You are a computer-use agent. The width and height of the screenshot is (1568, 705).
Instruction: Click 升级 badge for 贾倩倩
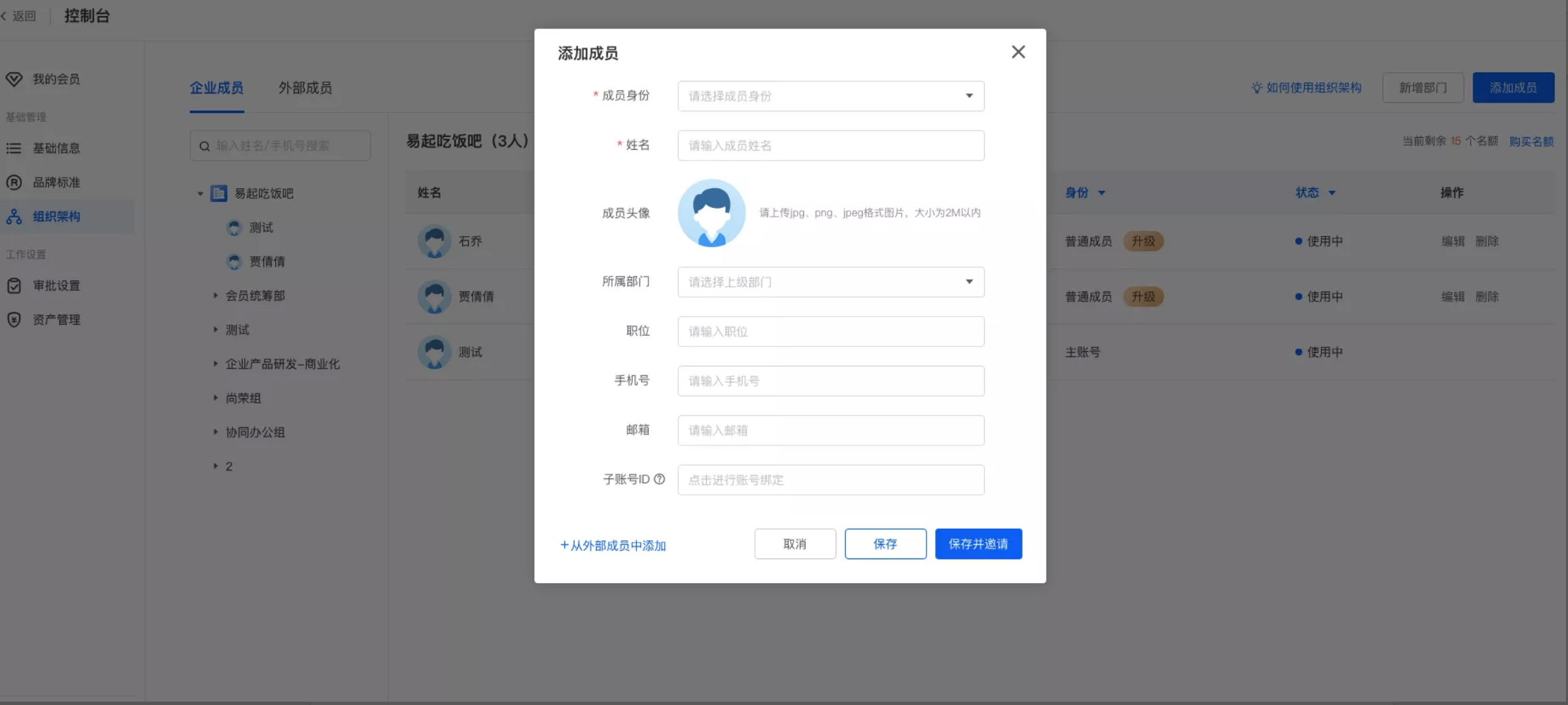[1143, 297]
